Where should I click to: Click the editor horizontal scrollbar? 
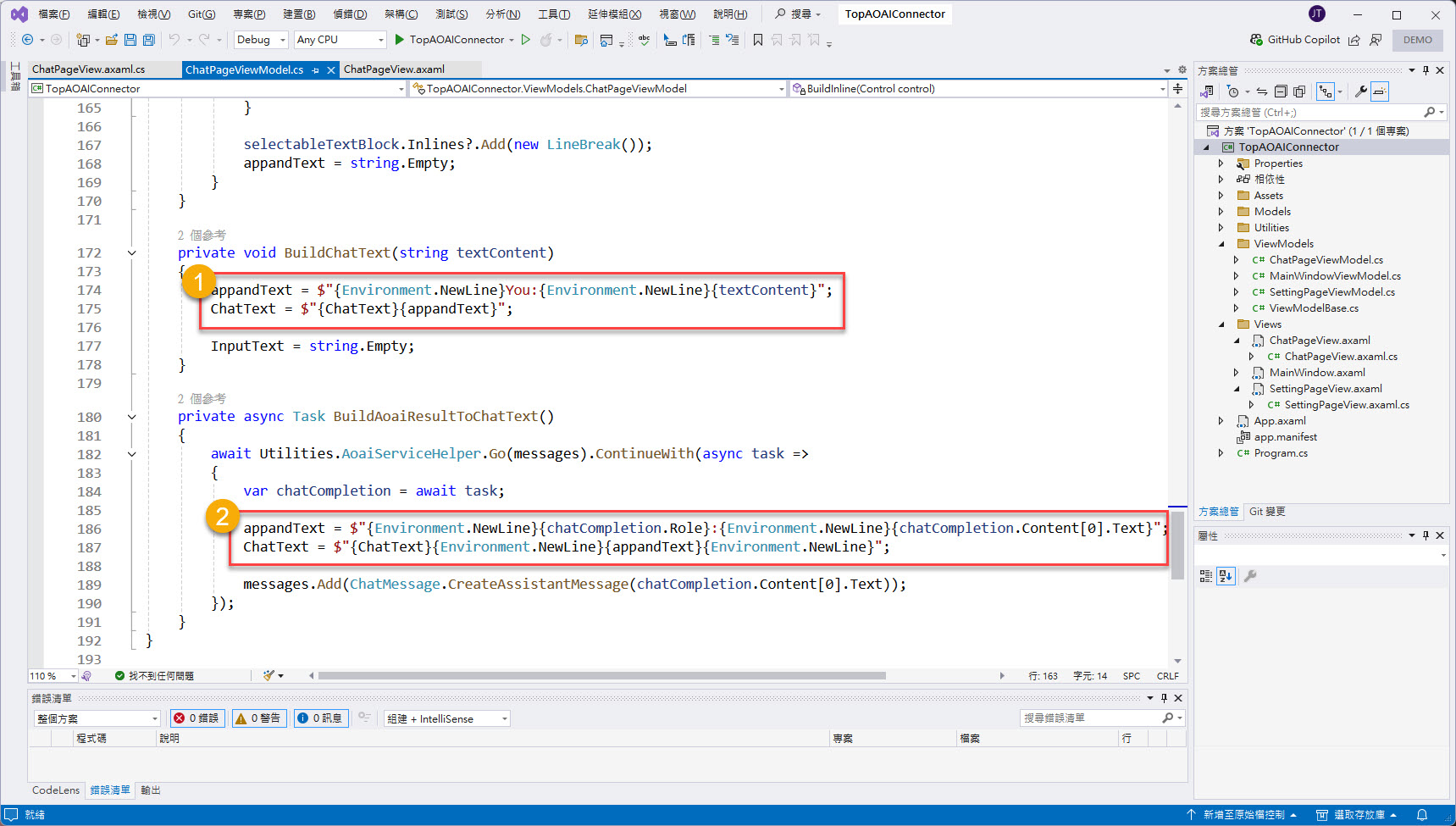point(602,676)
